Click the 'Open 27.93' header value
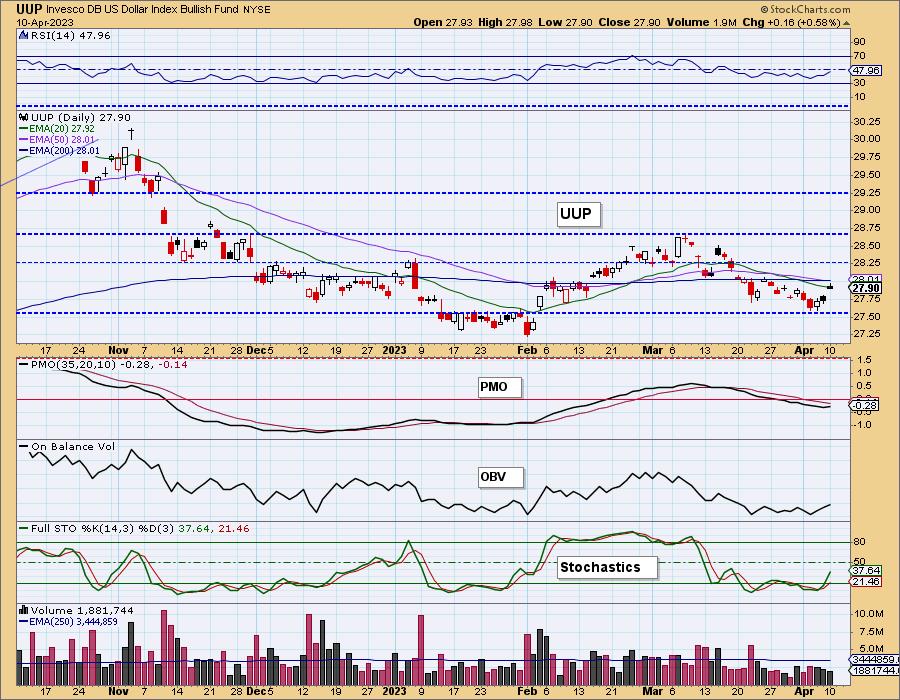The image size is (900, 700). 444,22
